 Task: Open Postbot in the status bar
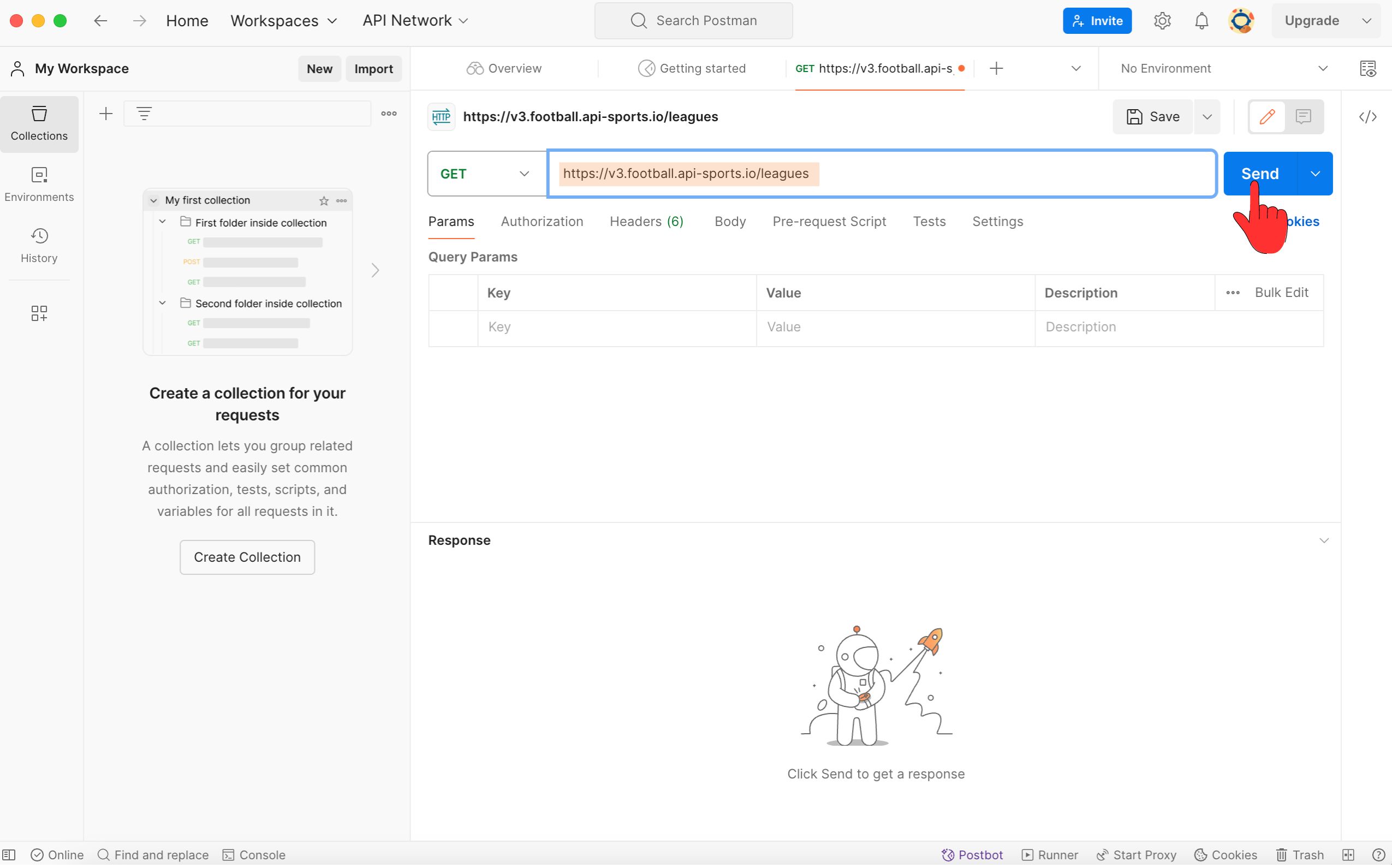coord(972,855)
